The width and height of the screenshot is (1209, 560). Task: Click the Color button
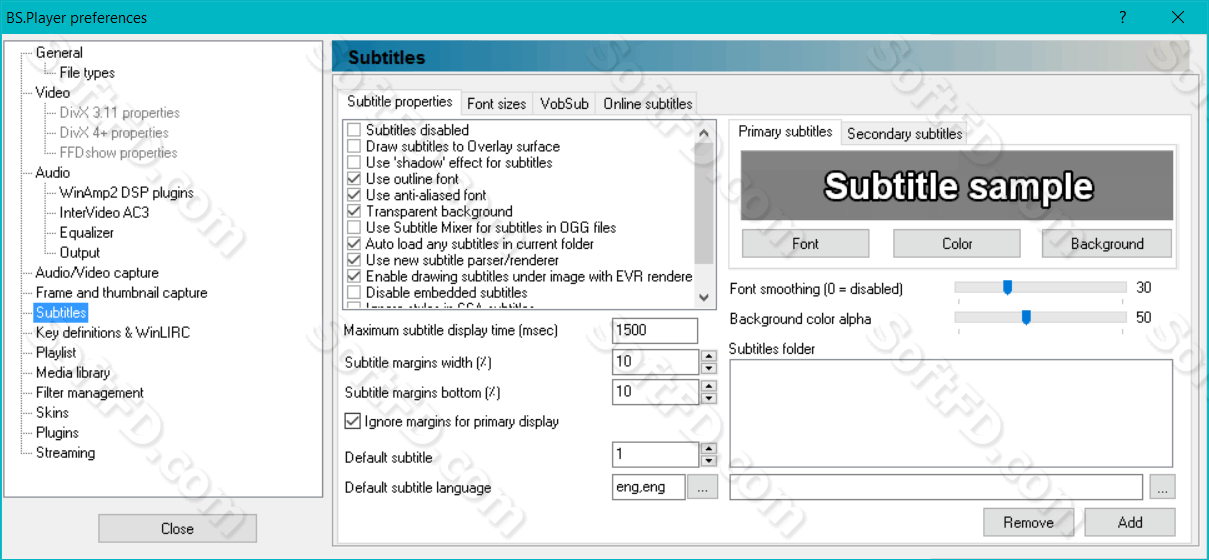pos(957,243)
